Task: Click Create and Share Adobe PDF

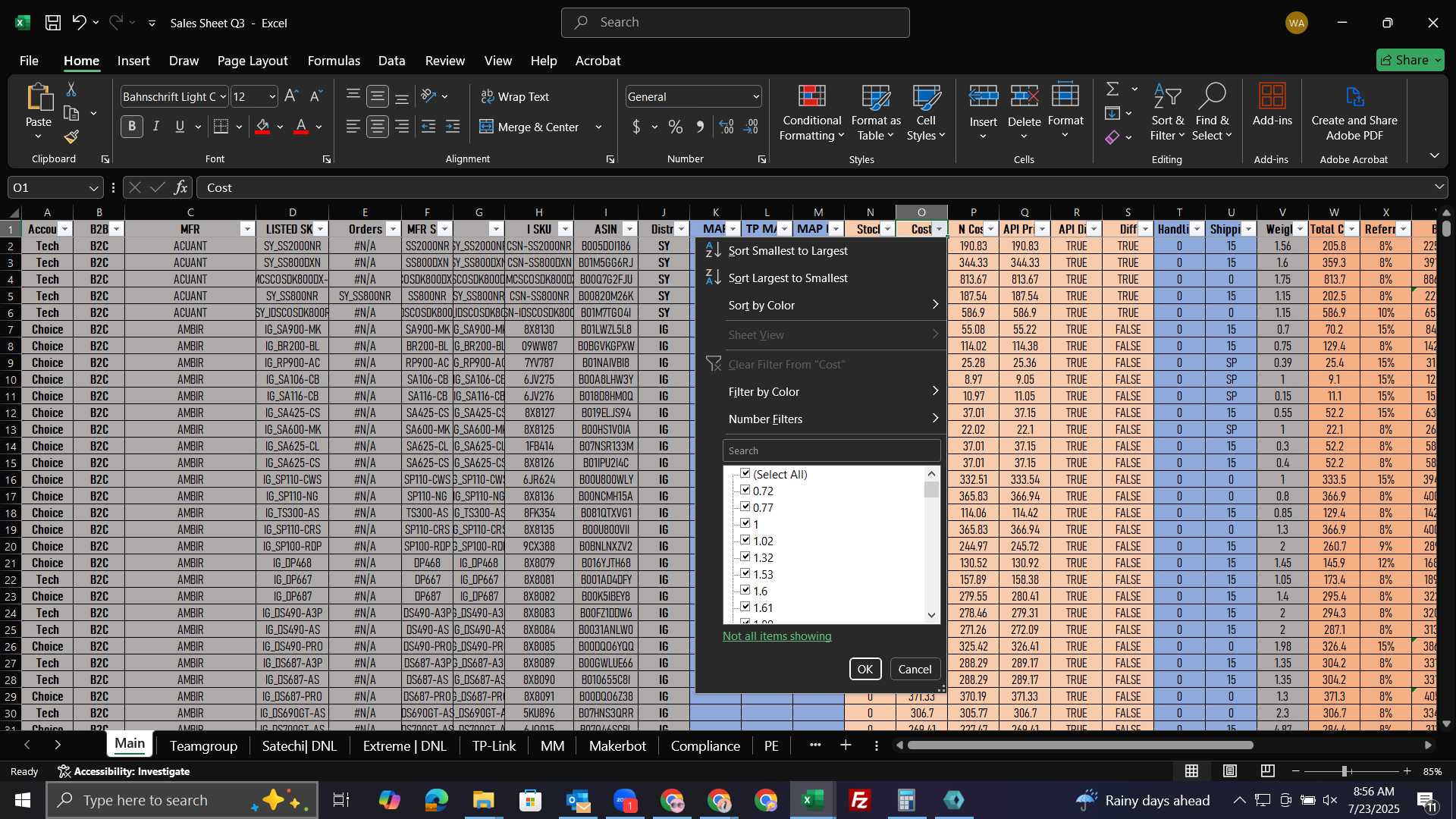Action: point(1354,114)
